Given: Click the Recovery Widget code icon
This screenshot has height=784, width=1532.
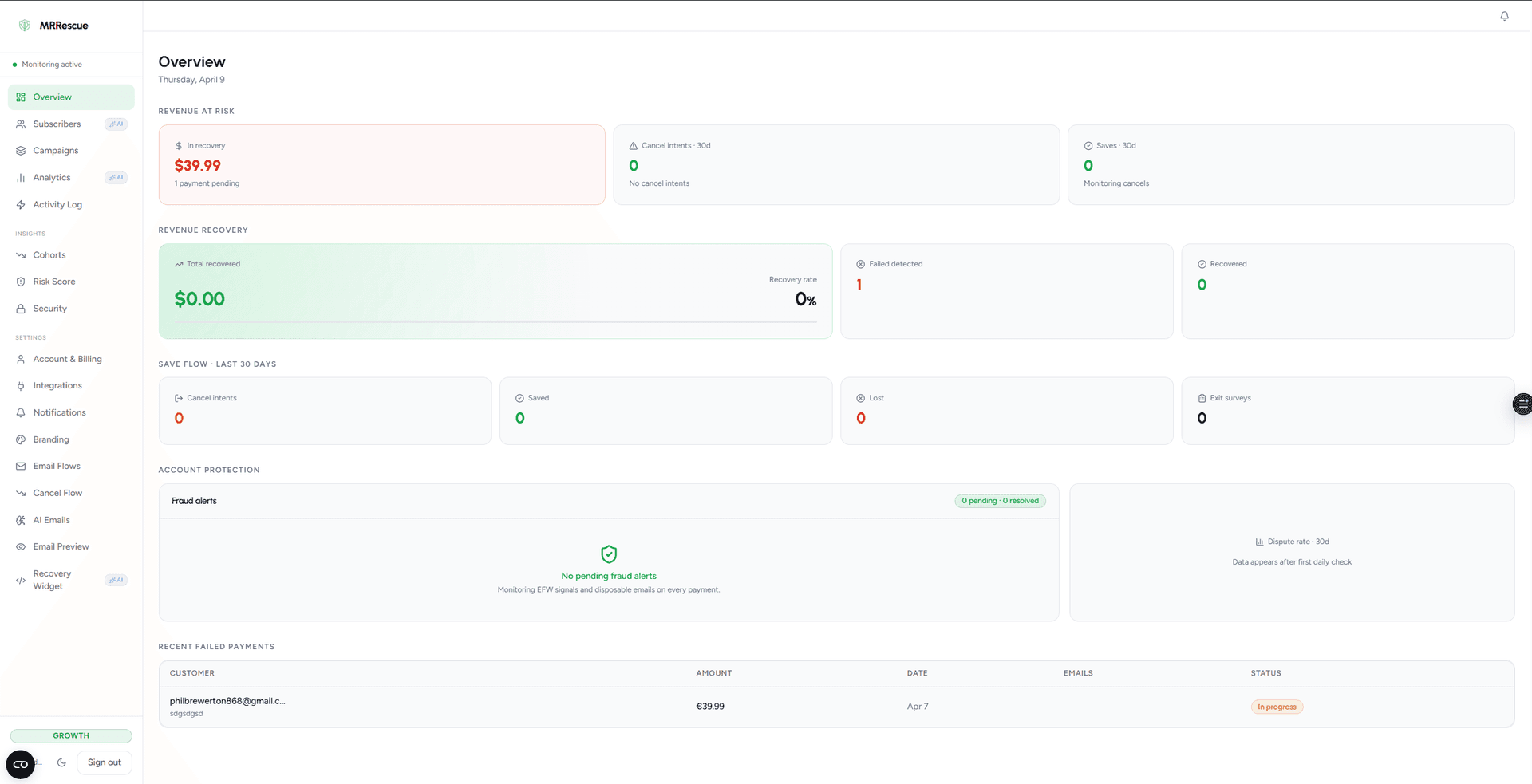Looking at the screenshot, I should tap(21, 581).
